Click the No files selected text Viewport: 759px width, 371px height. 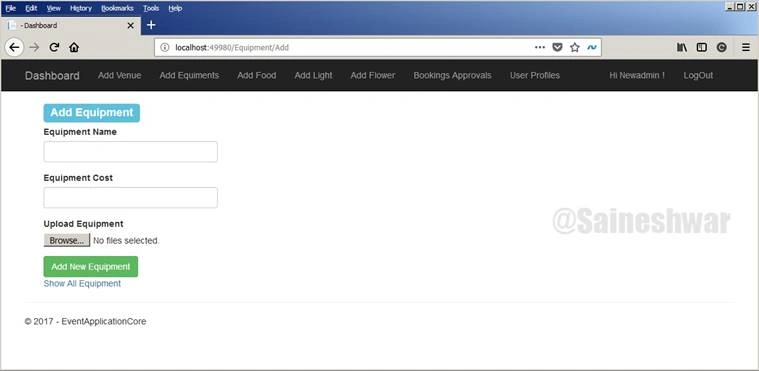[126, 241]
